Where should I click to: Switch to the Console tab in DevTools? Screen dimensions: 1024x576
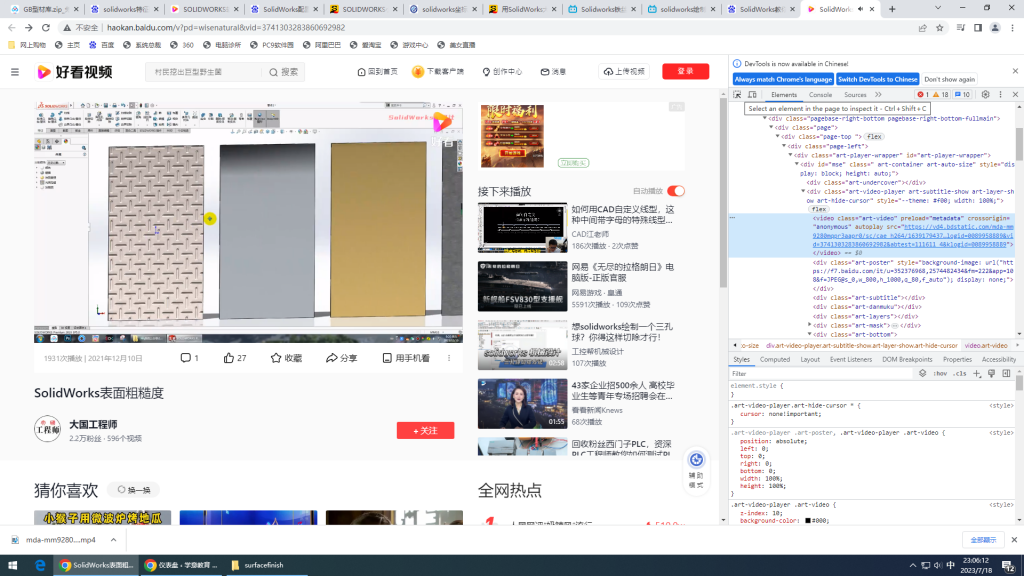(820, 95)
